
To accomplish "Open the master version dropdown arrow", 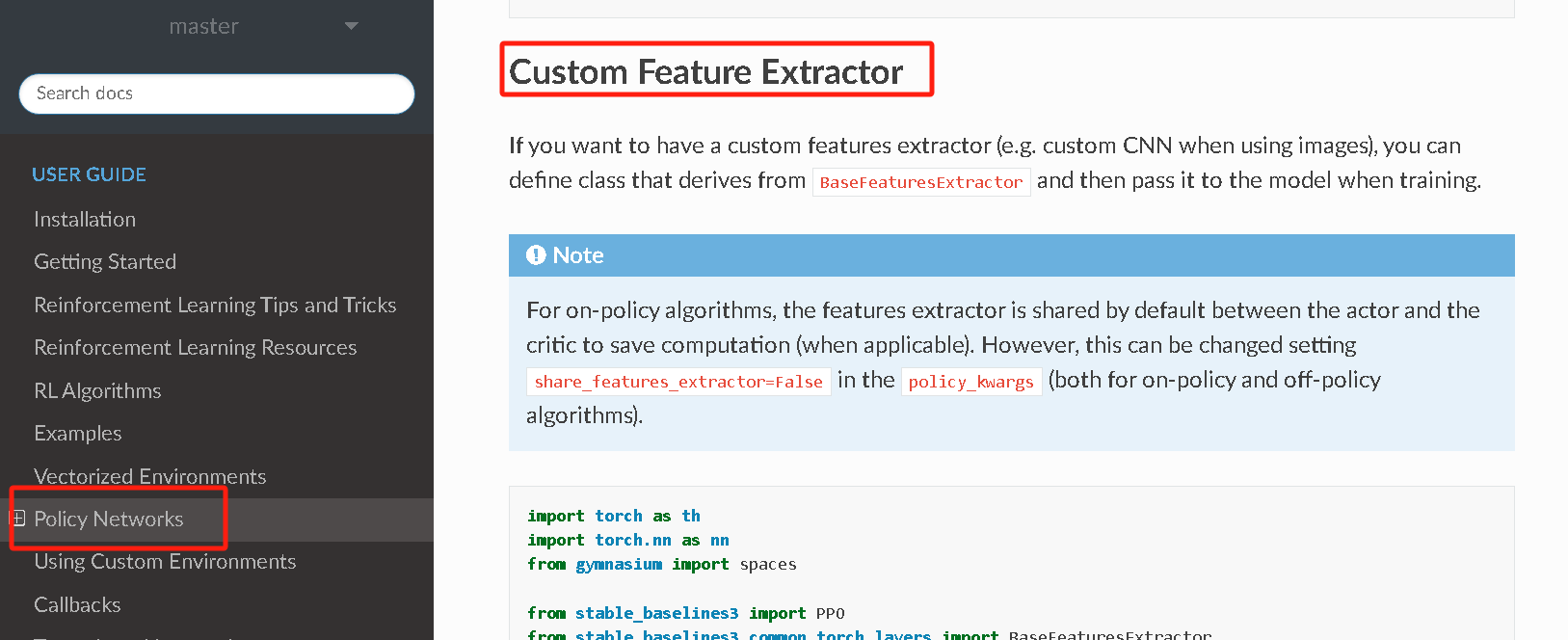I will tap(351, 26).
